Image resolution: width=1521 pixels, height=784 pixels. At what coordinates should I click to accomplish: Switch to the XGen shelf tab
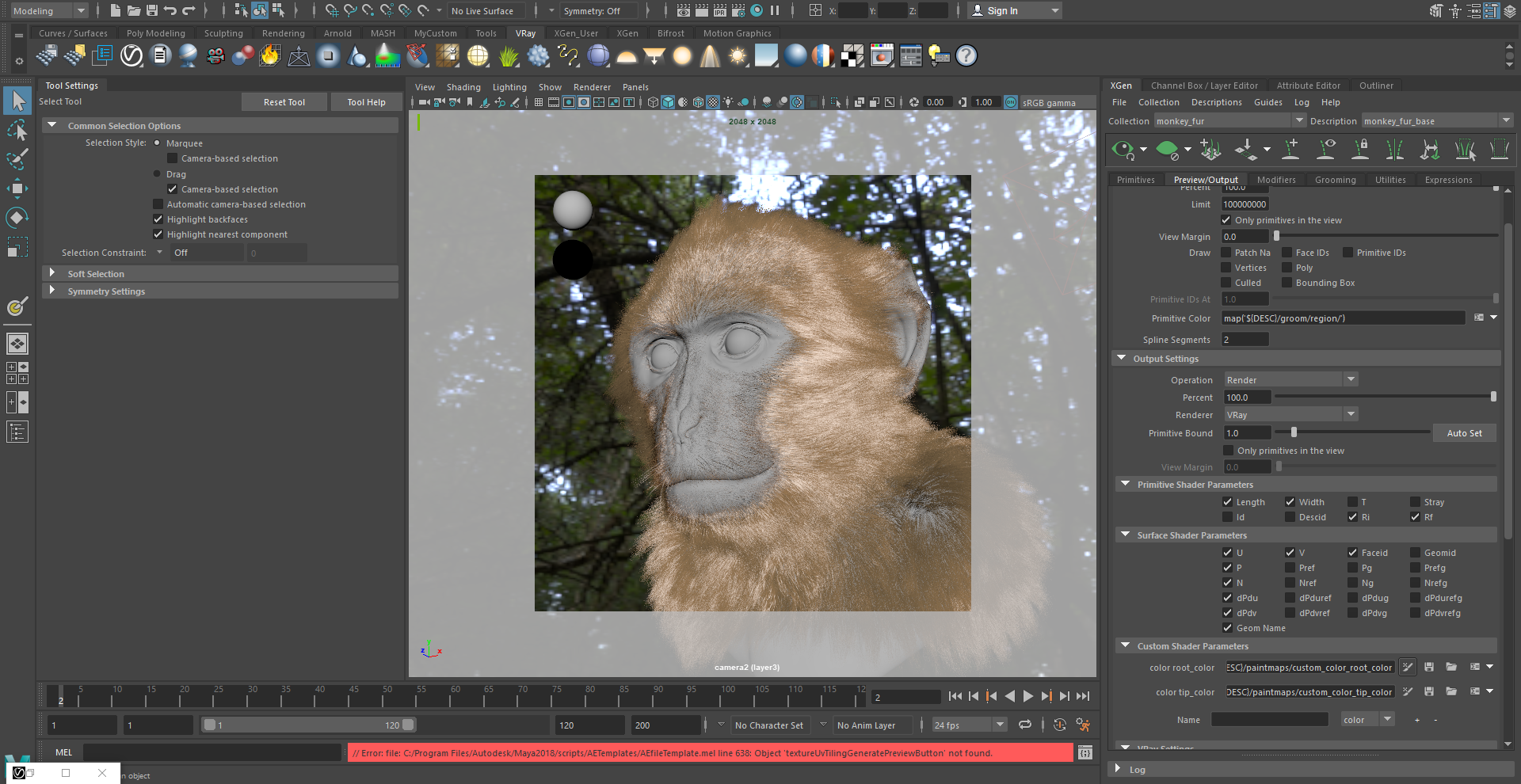pyautogui.click(x=627, y=33)
